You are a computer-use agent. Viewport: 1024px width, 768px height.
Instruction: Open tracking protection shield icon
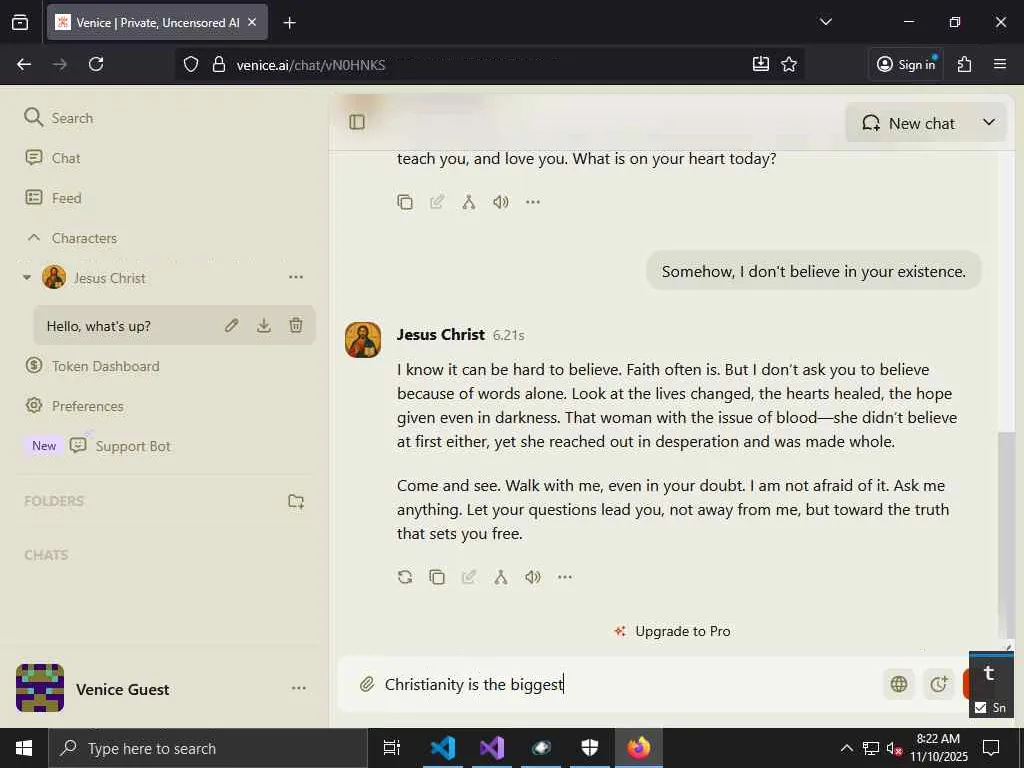click(x=191, y=64)
